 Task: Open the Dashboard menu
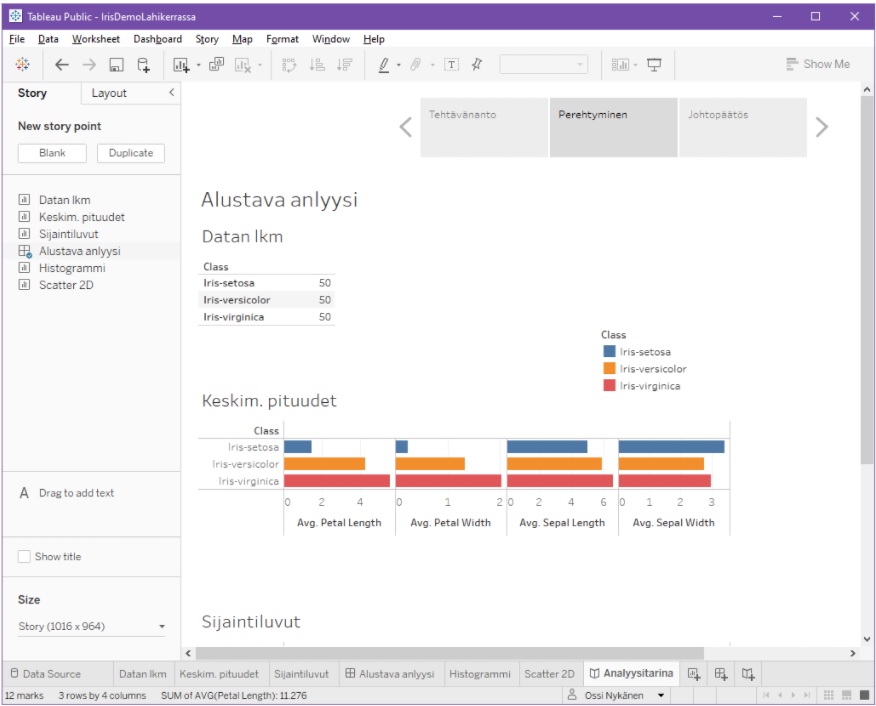click(x=157, y=39)
